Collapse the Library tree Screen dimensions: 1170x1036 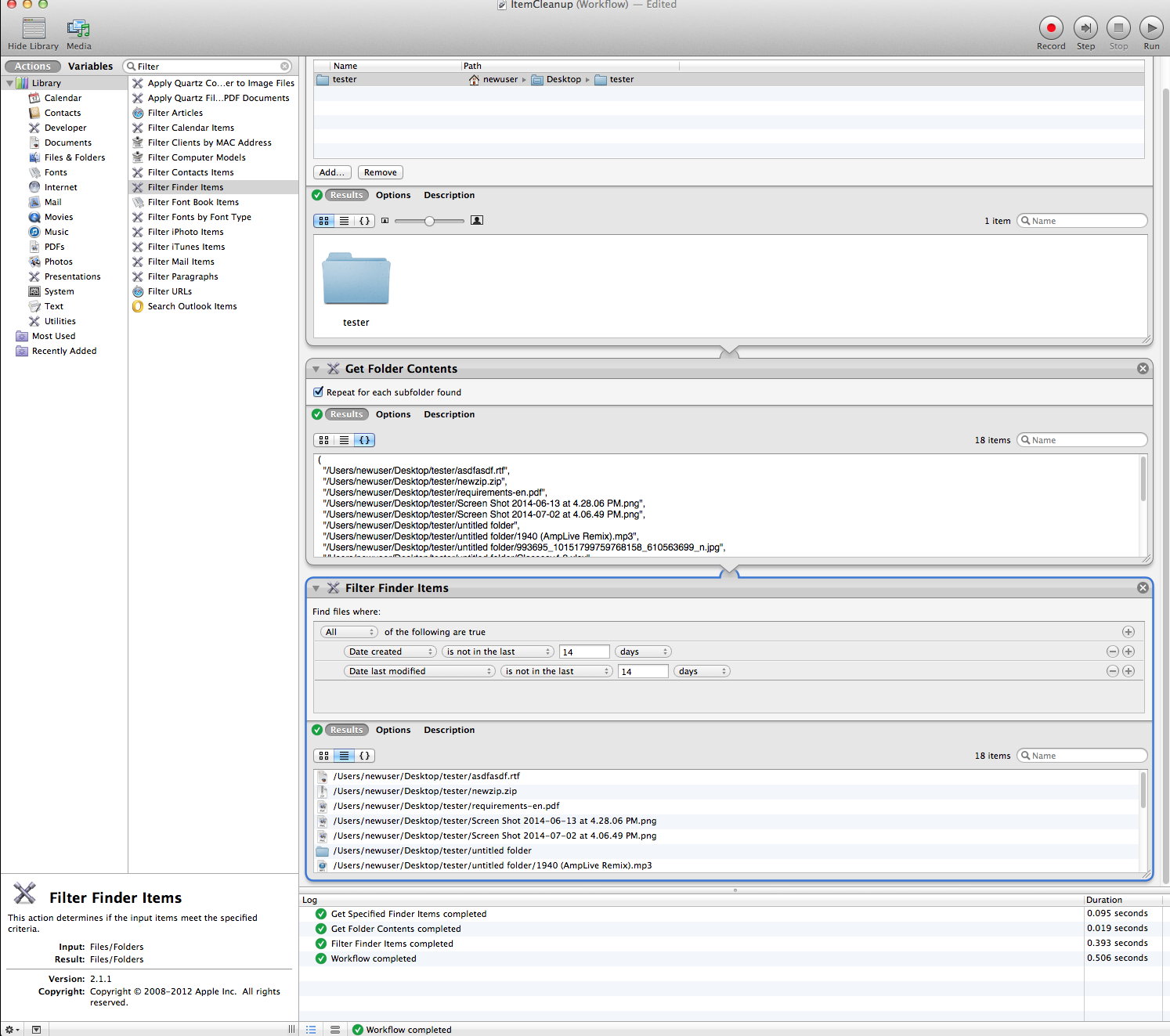click(x=9, y=83)
